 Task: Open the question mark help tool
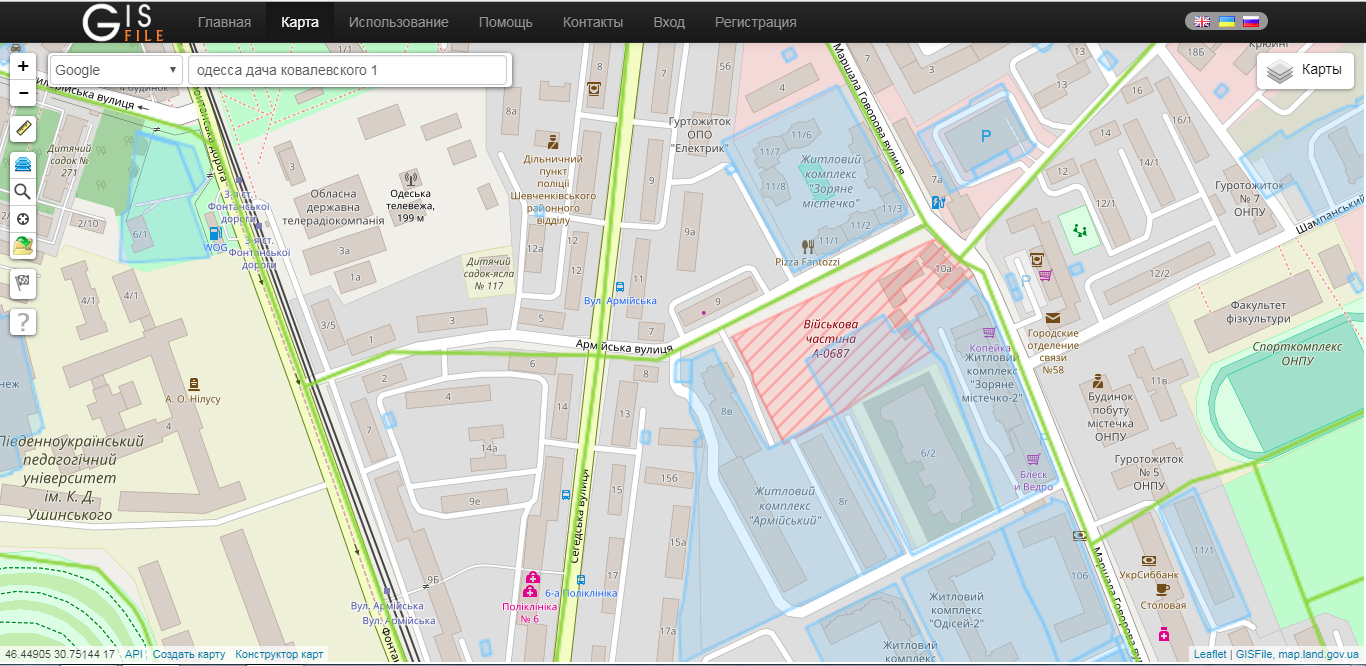pos(23,321)
